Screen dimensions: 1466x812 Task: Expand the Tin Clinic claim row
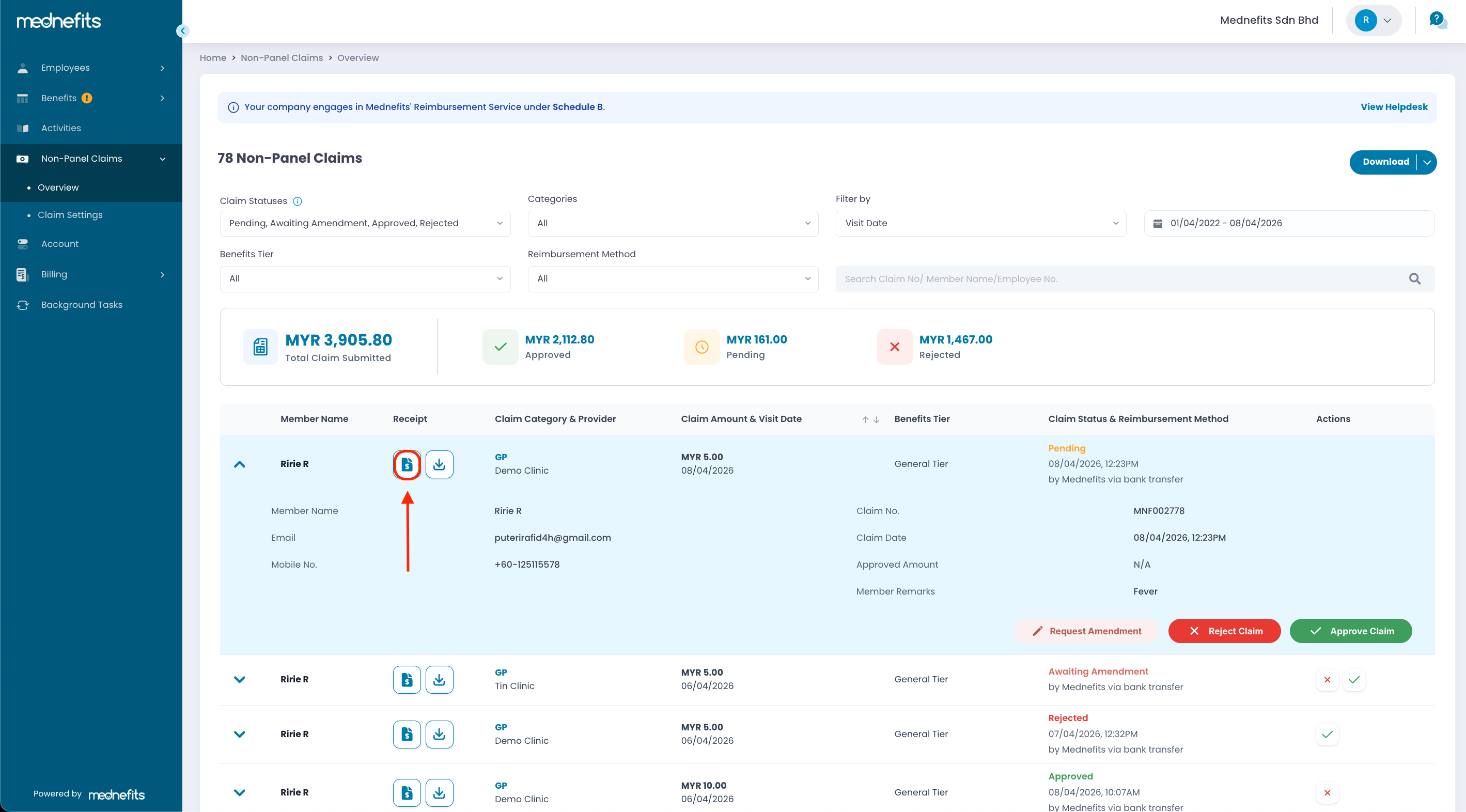point(240,679)
